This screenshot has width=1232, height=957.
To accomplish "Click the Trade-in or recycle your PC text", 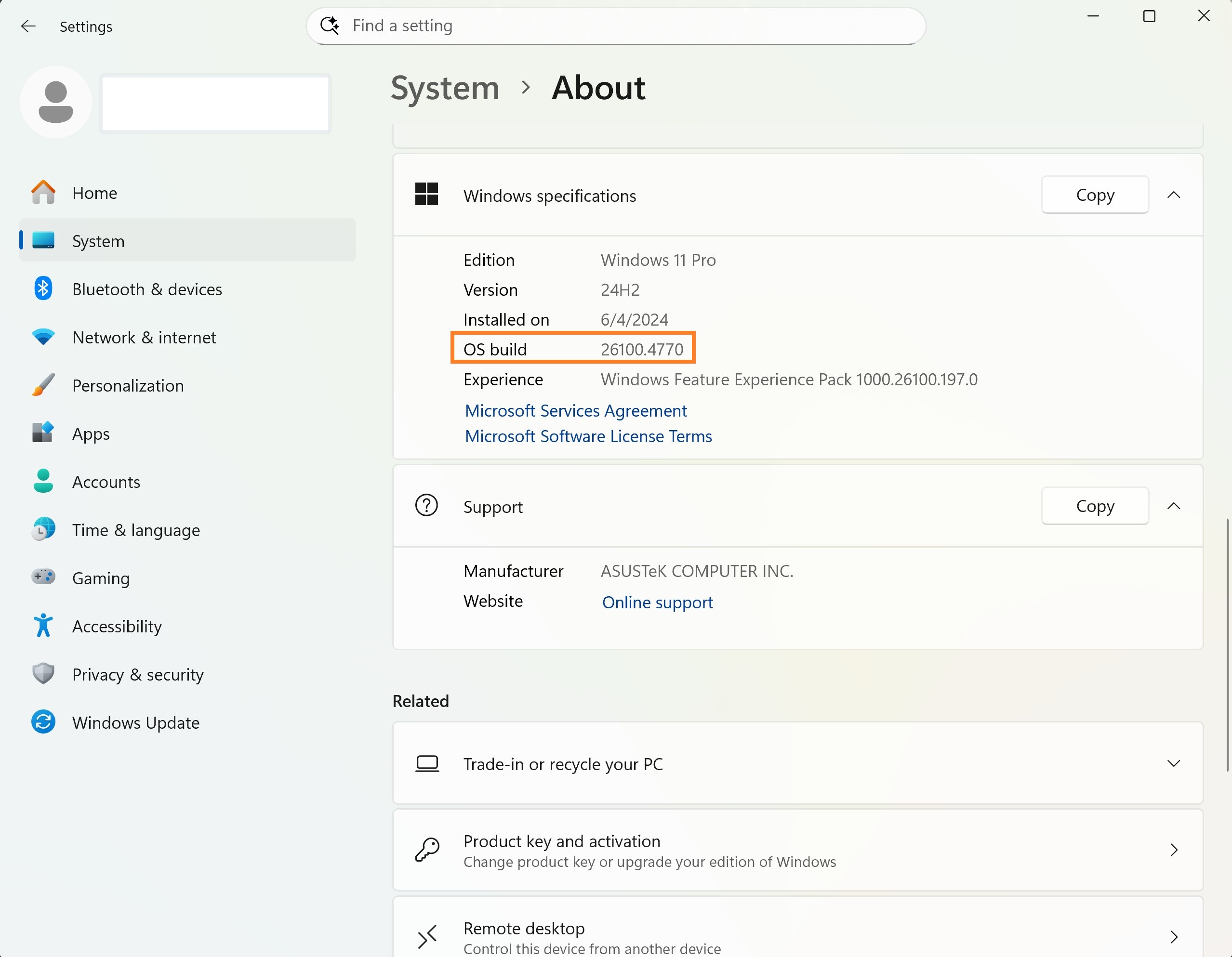I will coord(562,764).
